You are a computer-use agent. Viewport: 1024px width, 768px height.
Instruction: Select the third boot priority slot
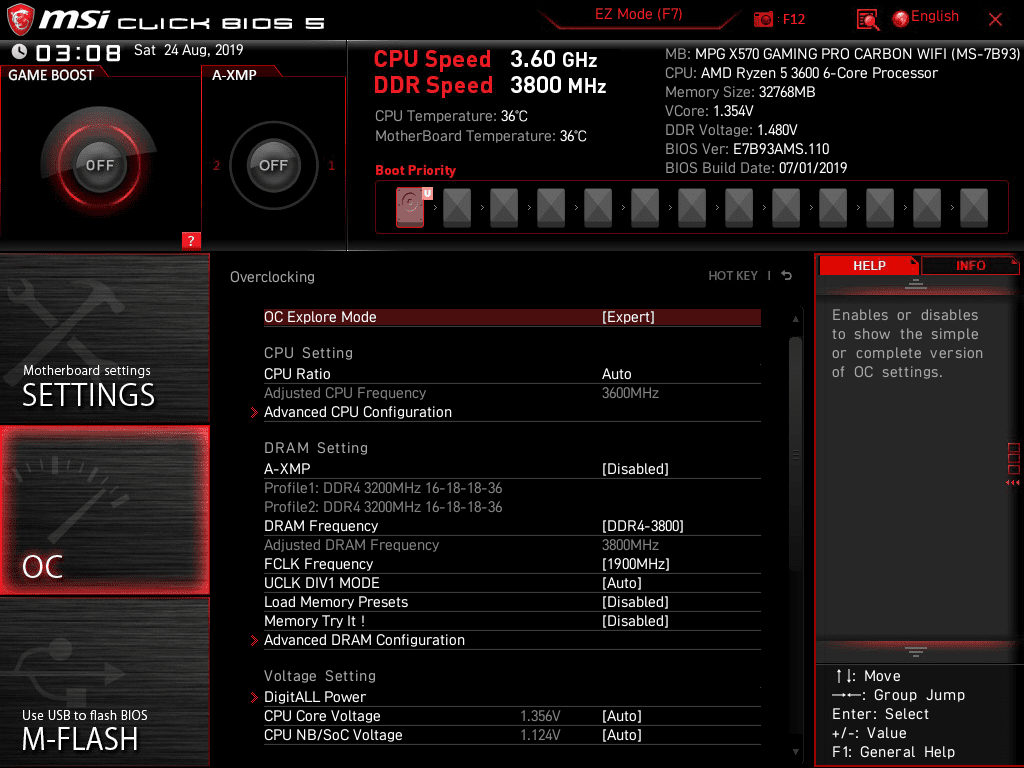[x=504, y=207]
